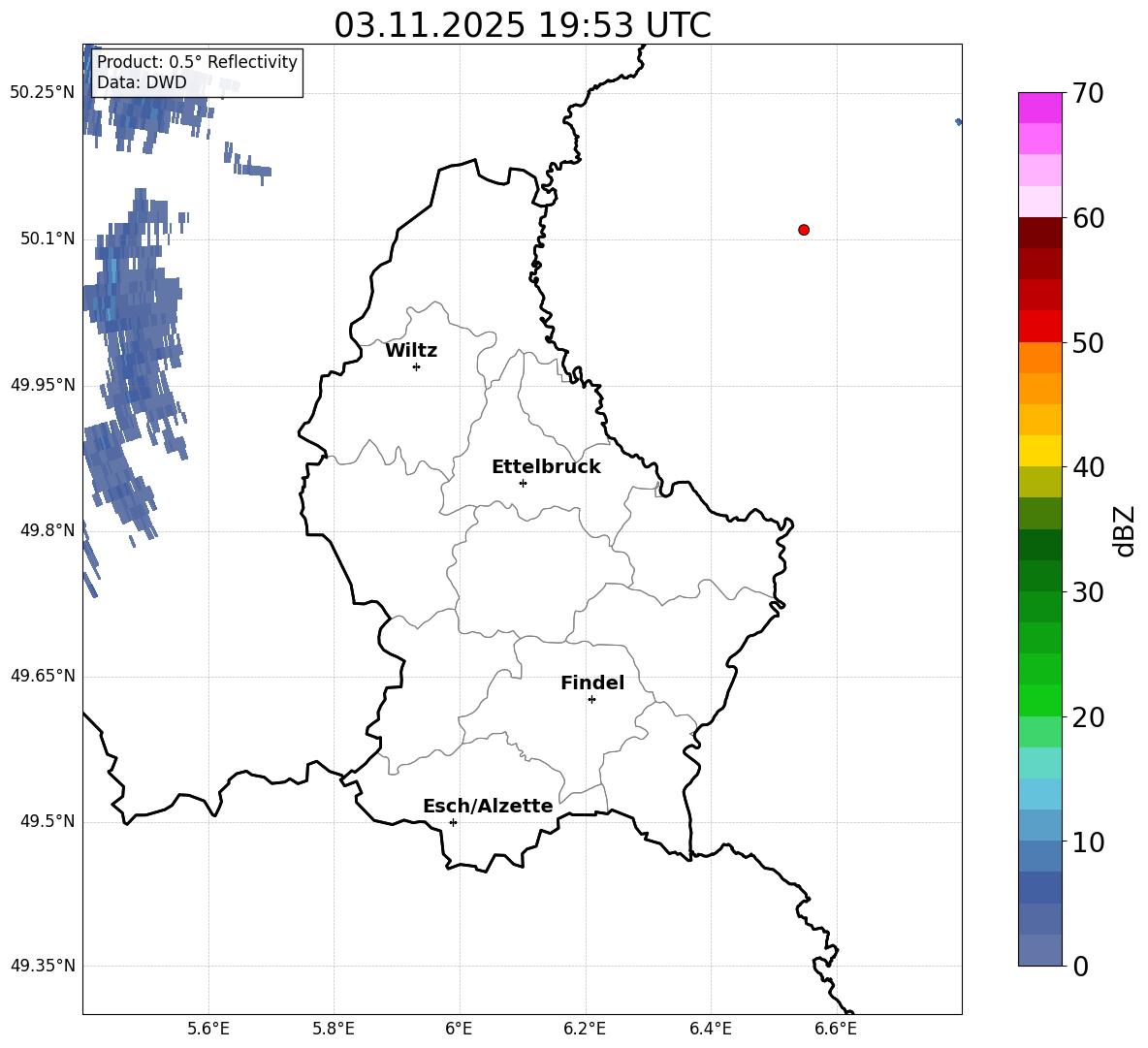Screen dimensions: 1148x1048
Task: Click the Findel city label
Action: pos(592,683)
